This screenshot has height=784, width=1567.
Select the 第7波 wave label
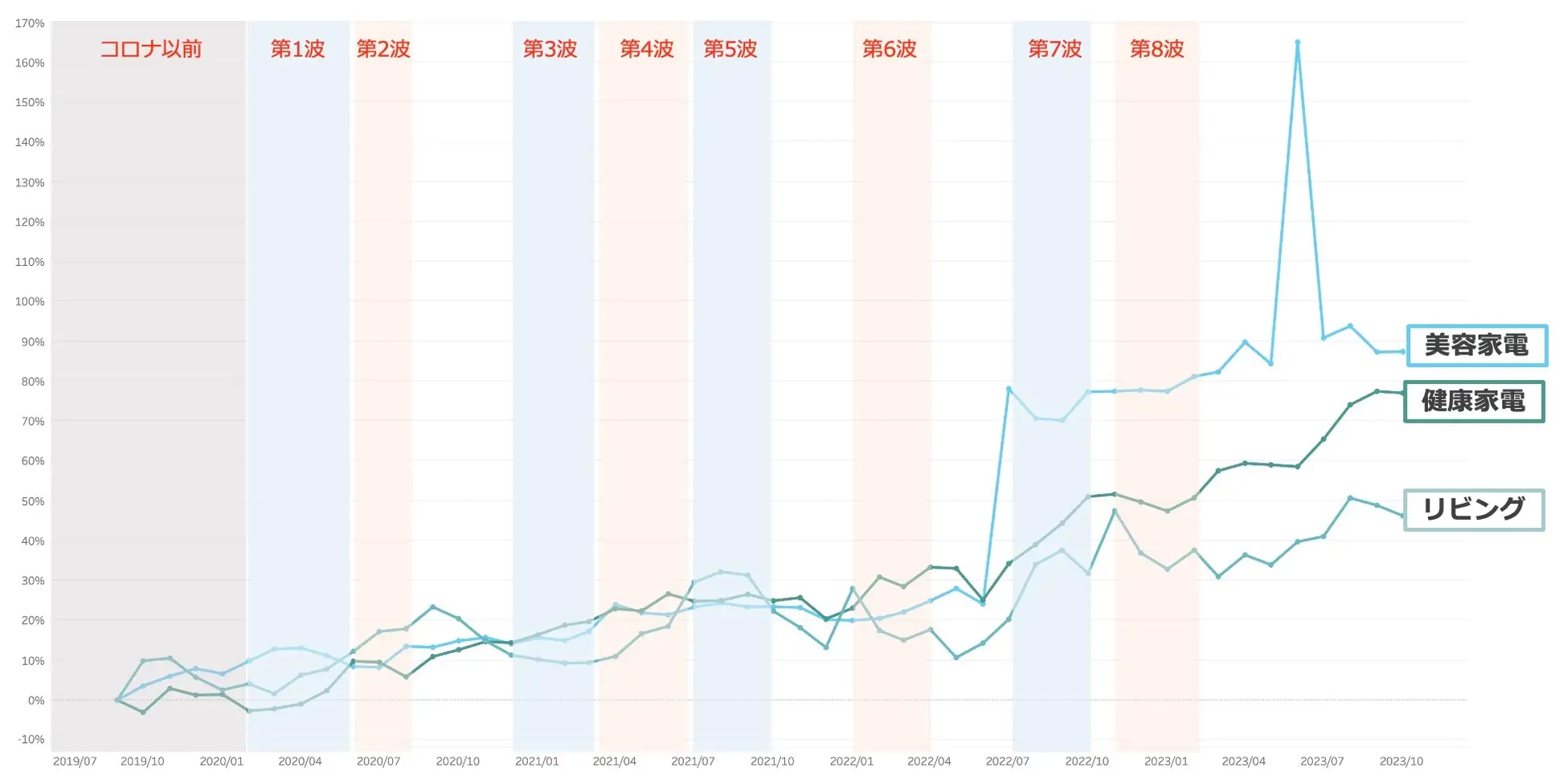[1055, 49]
